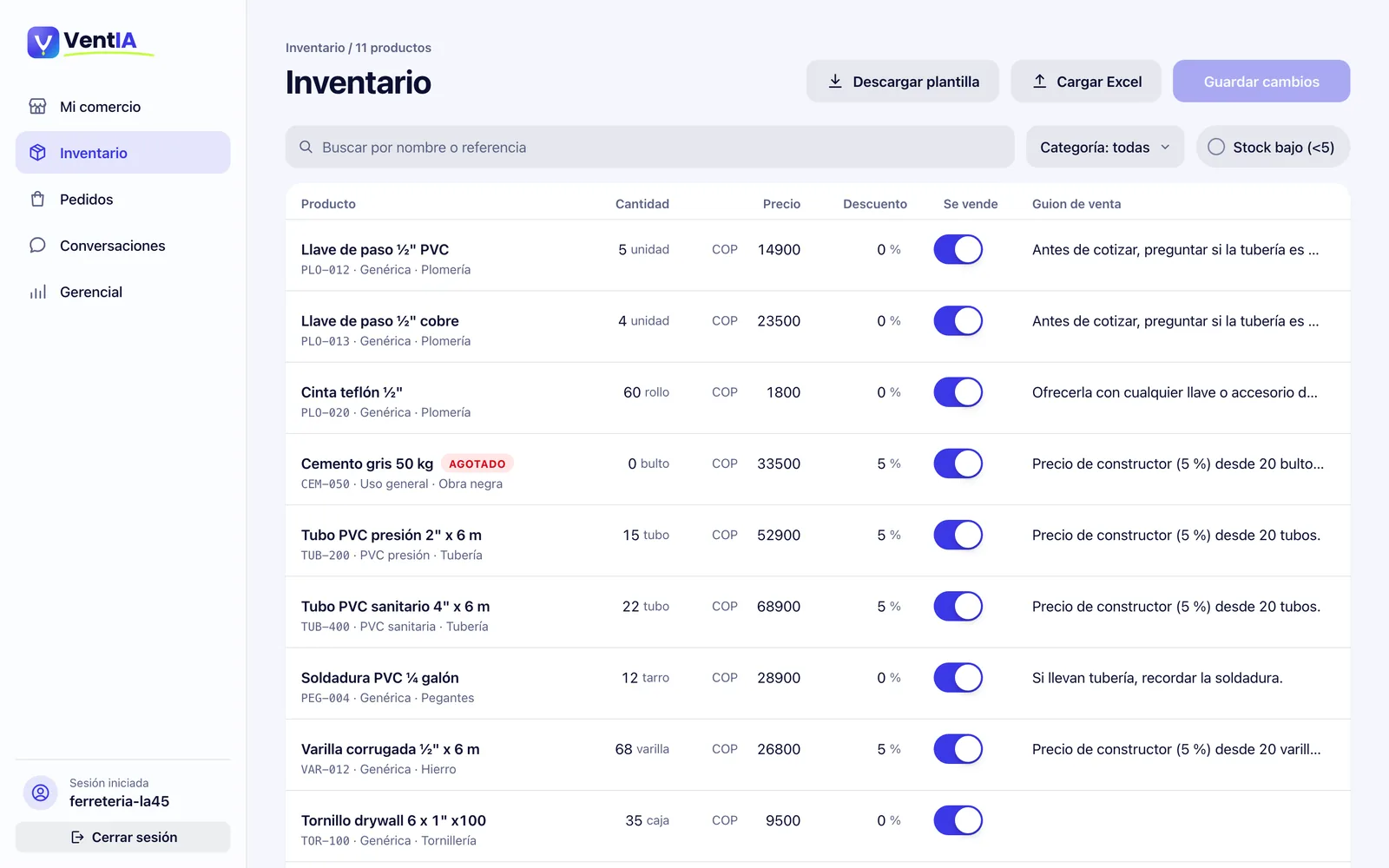Toggle Se vende for Tubo PVC presión 2"
Viewport: 1389px width, 868px height.
(x=958, y=535)
